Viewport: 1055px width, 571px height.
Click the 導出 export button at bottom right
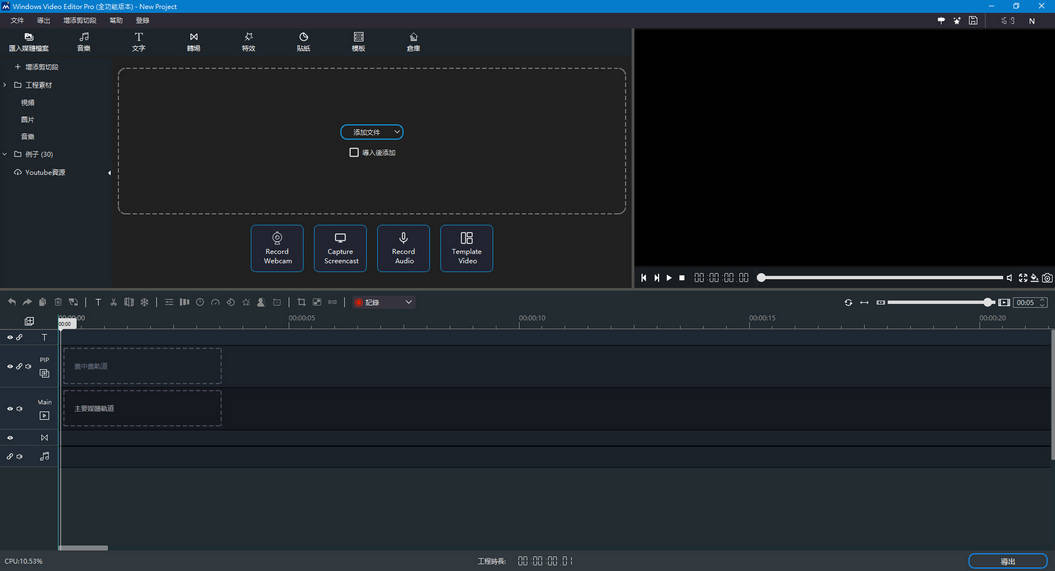pyautogui.click(x=1008, y=561)
